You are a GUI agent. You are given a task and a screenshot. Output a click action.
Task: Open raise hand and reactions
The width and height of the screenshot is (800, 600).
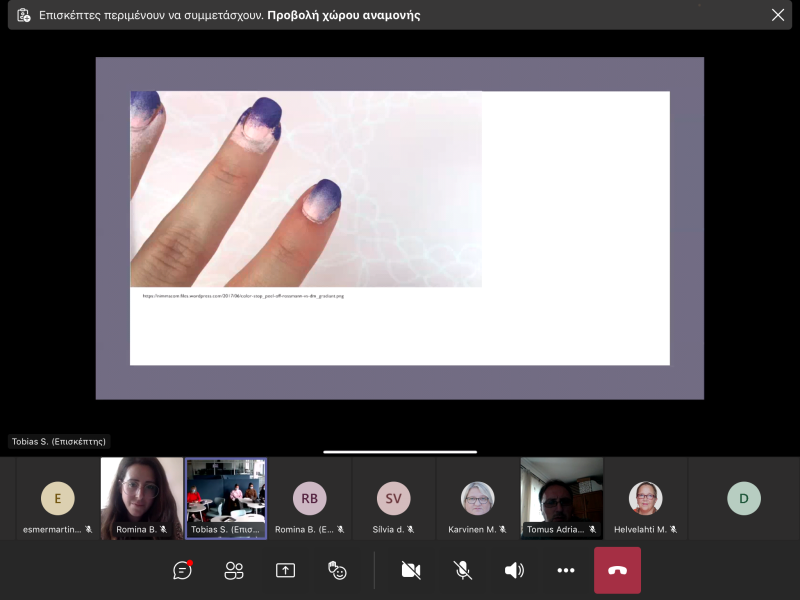point(337,570)
